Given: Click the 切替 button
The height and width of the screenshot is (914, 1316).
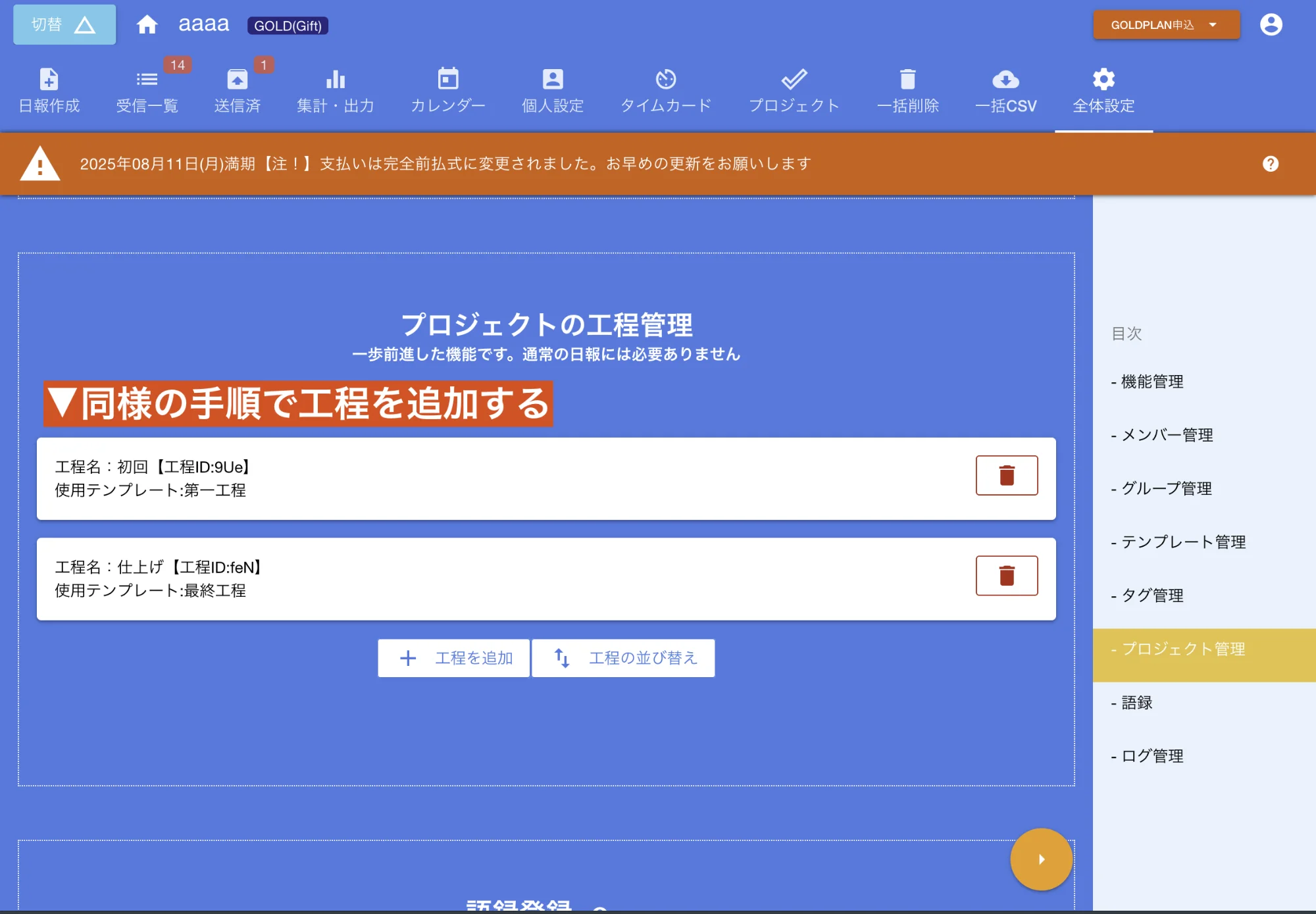Looking at the screenshot, I should [63, 24].
